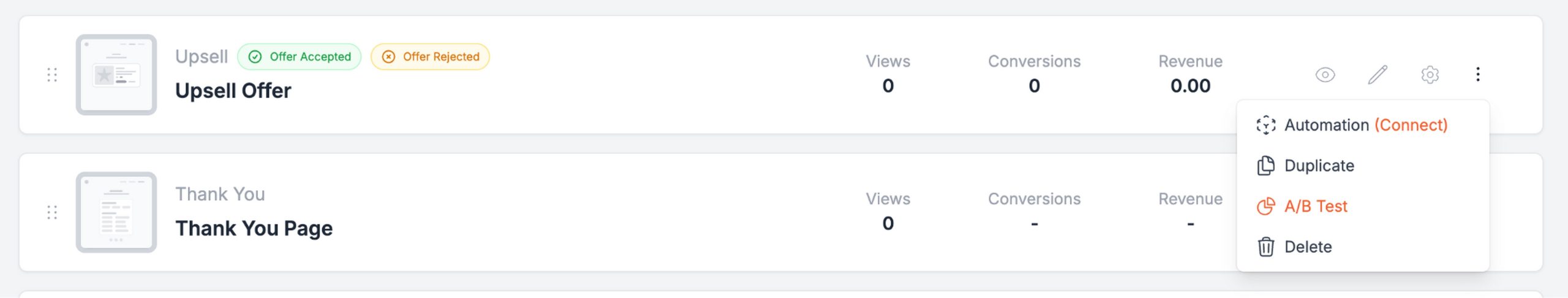The image size is (1568, 298).
Task: Click Delete in the step menu
Action: [1308, 246]
